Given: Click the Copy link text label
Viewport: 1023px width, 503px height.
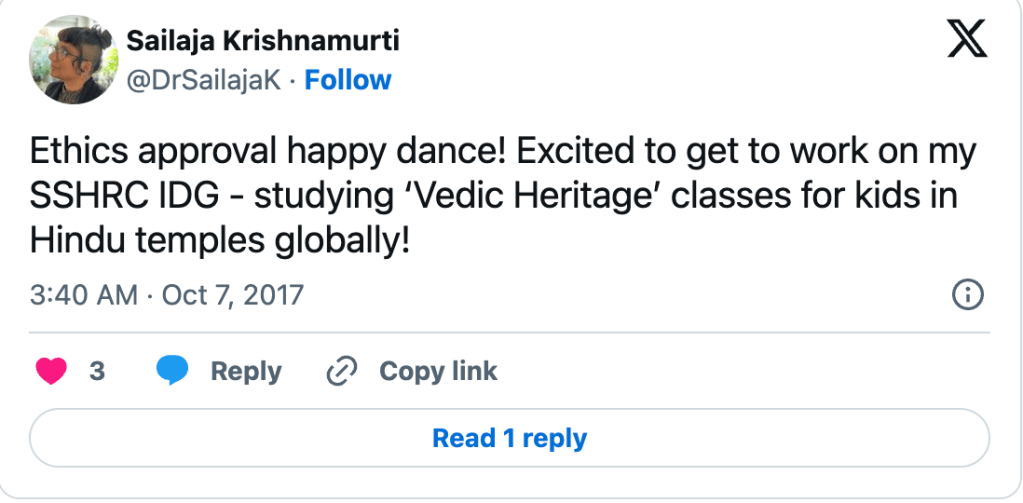Looking at the screenshot, I should pyautogui.click(x=437, y=371).
